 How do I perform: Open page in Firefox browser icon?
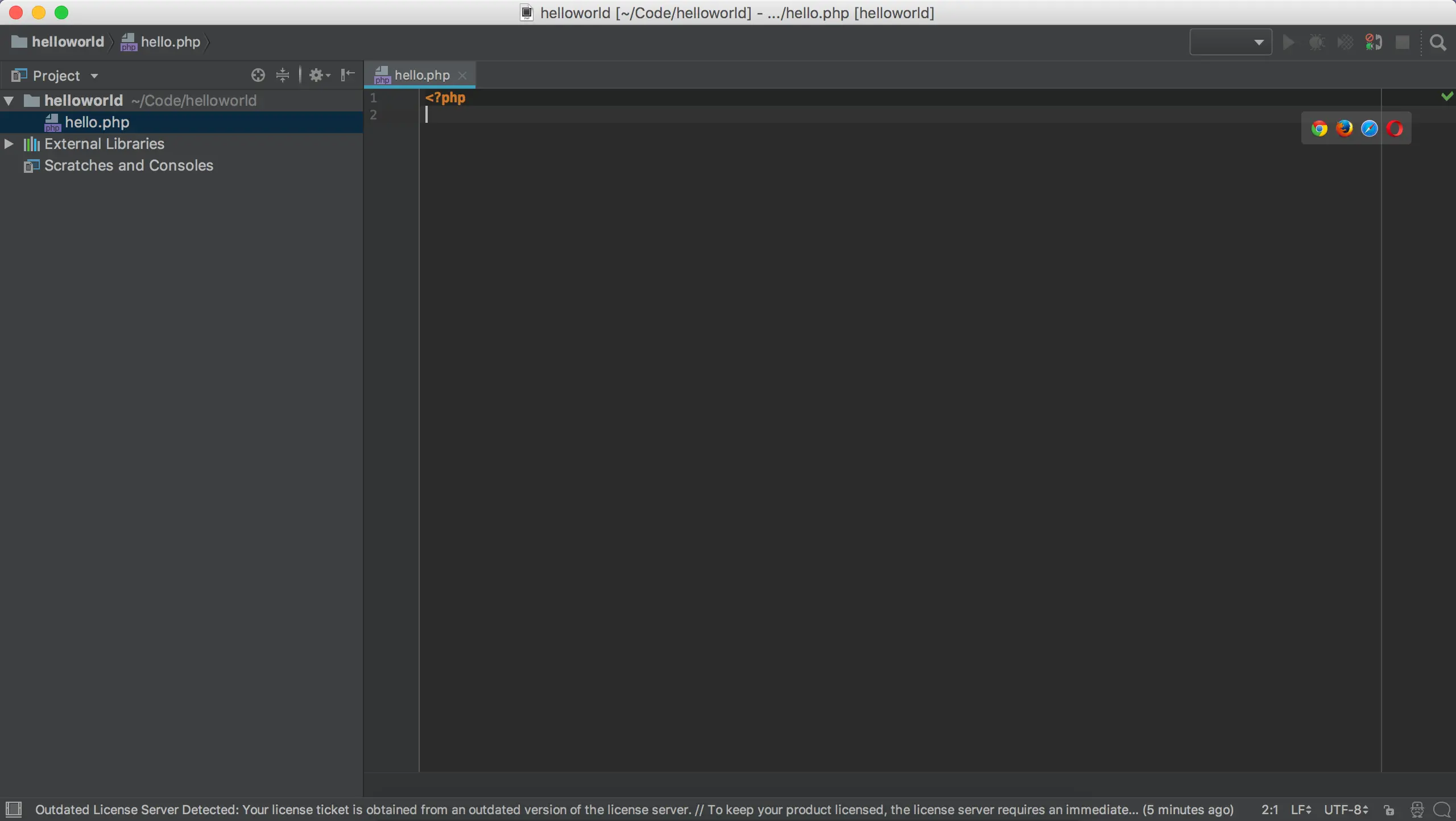[x=1345, y=129]
